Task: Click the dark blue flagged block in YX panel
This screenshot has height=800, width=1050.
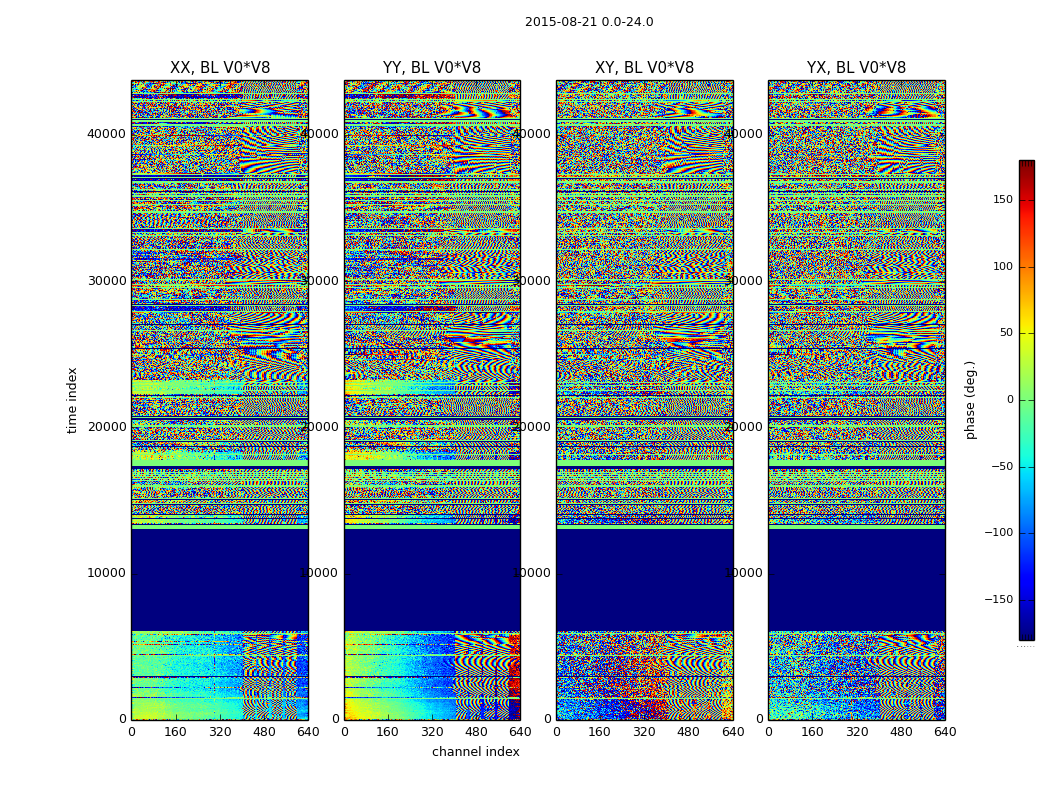Action: [856, 580]
